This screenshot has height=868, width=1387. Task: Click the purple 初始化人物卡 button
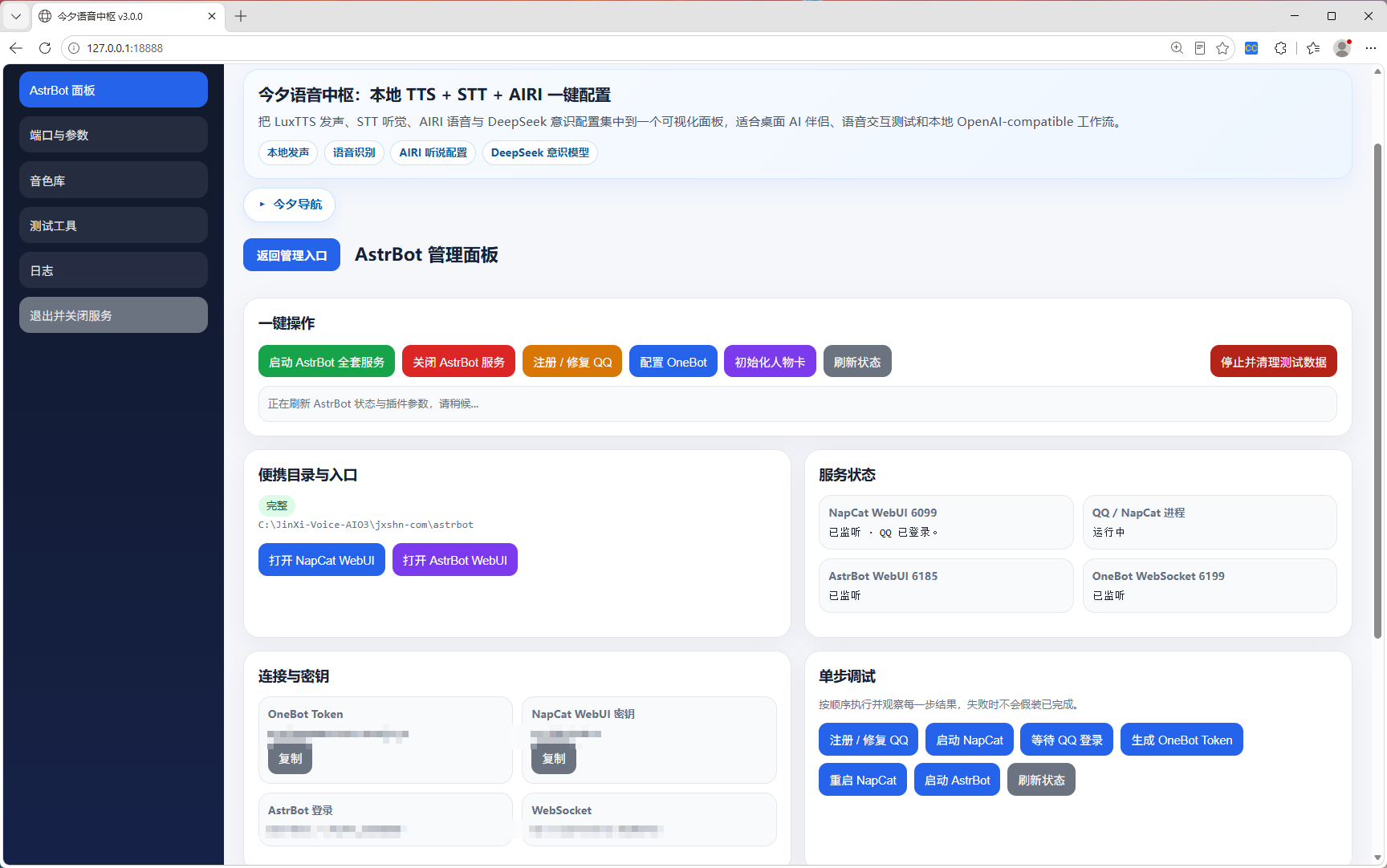[x=770, y=362]
